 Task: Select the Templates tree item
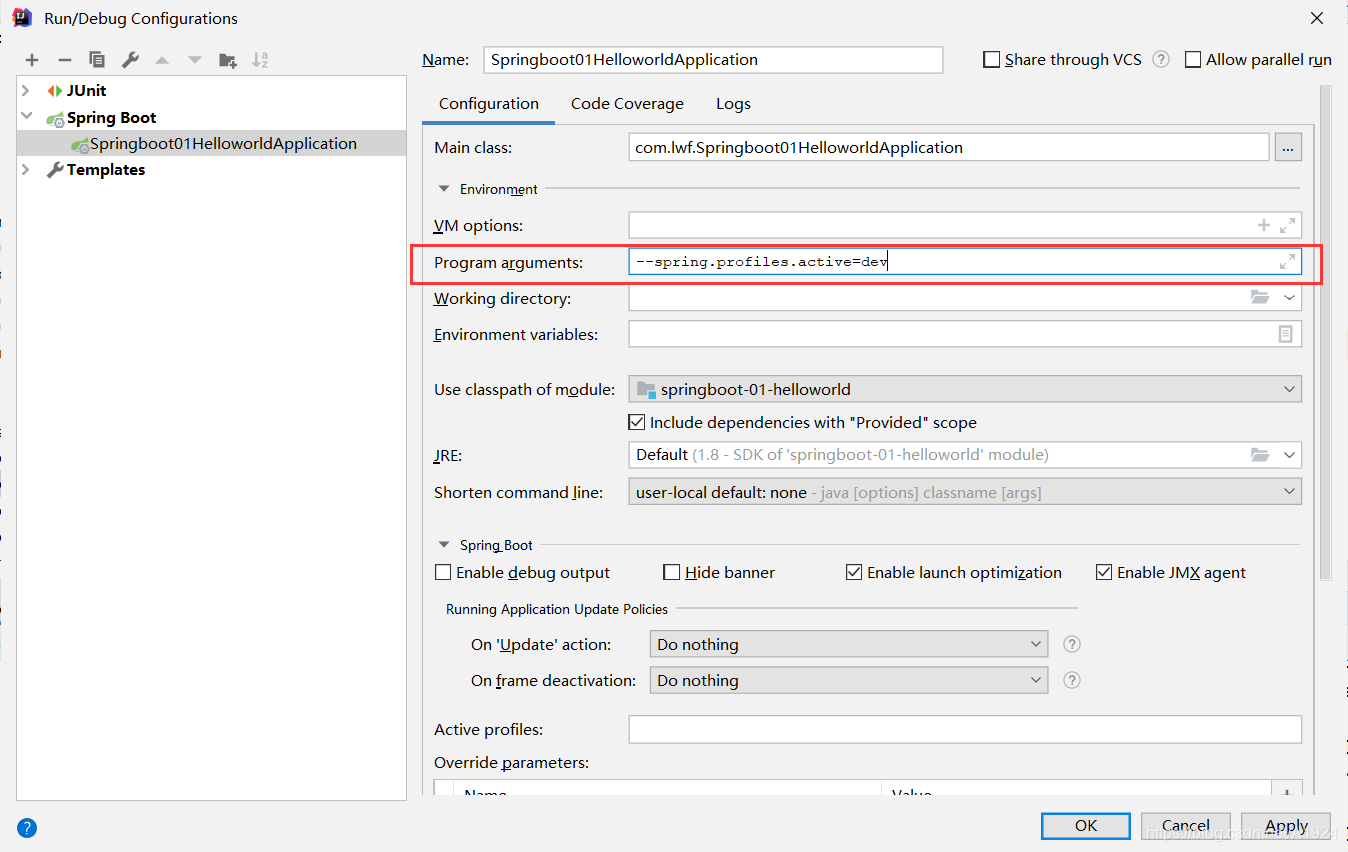click(x=106, y=170)
